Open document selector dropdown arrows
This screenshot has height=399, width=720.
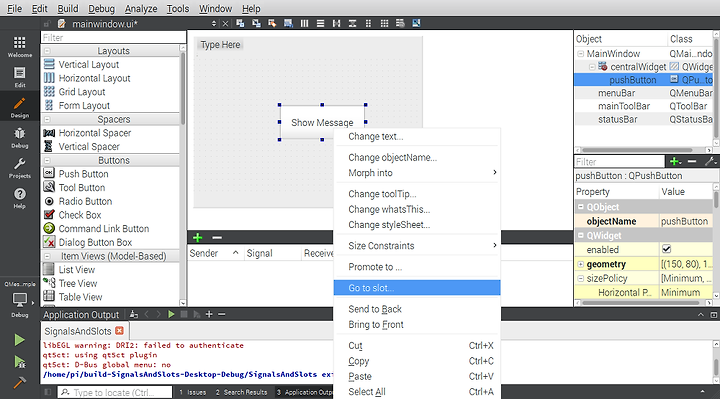point(214,24)
